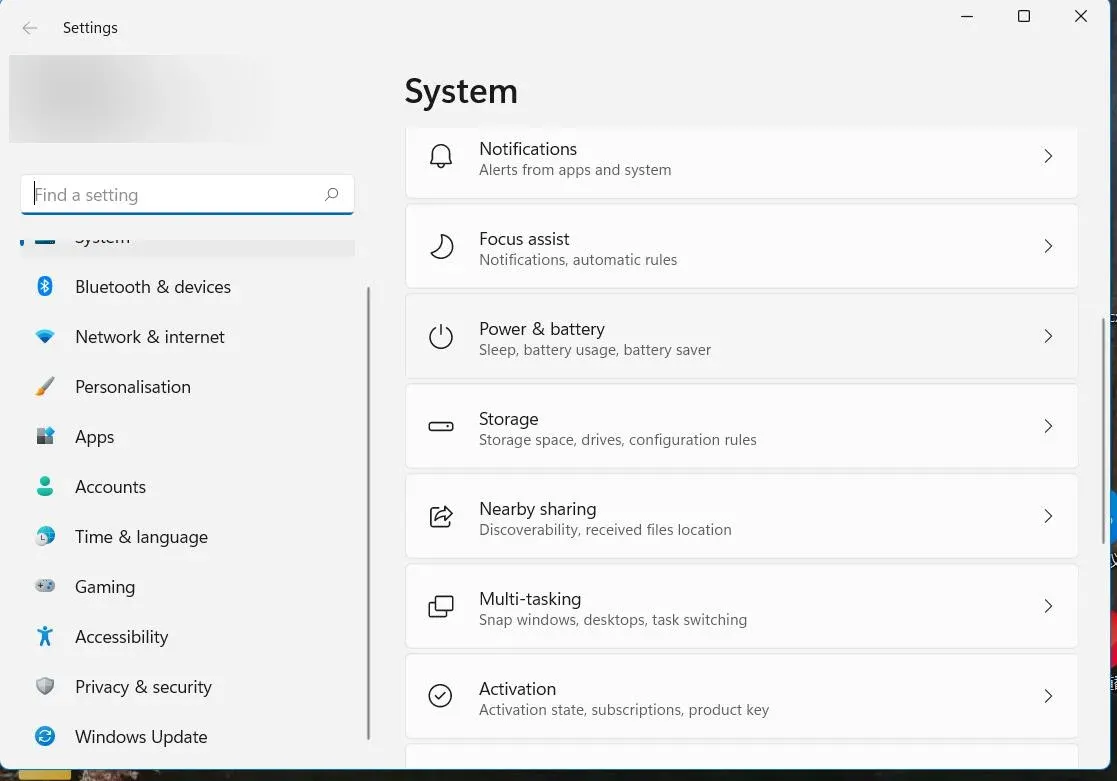Click the Settings window title text
This screenshot has width=1117, height=781.
(90, 28)
